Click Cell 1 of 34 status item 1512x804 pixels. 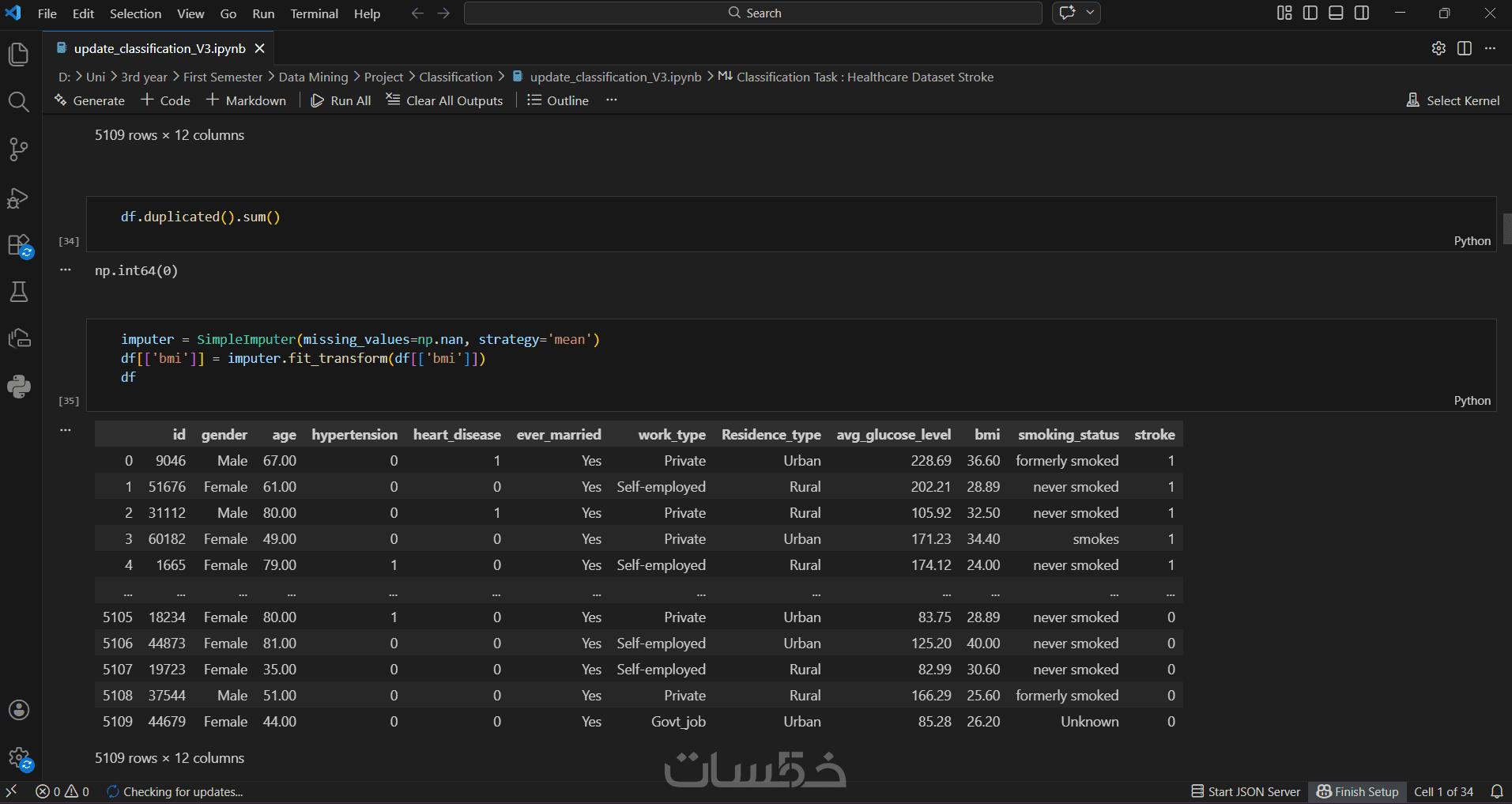click(1443, 791)
